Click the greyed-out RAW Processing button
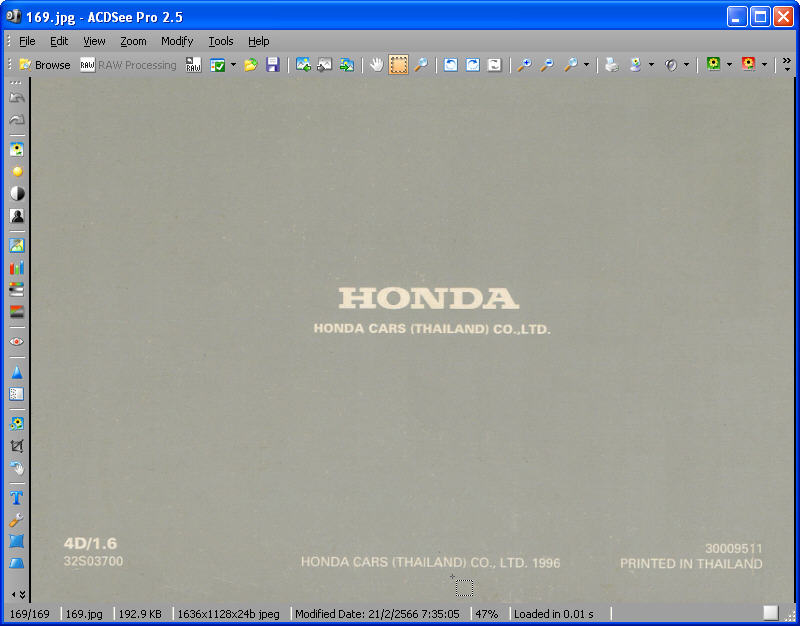 pos(128,65)
